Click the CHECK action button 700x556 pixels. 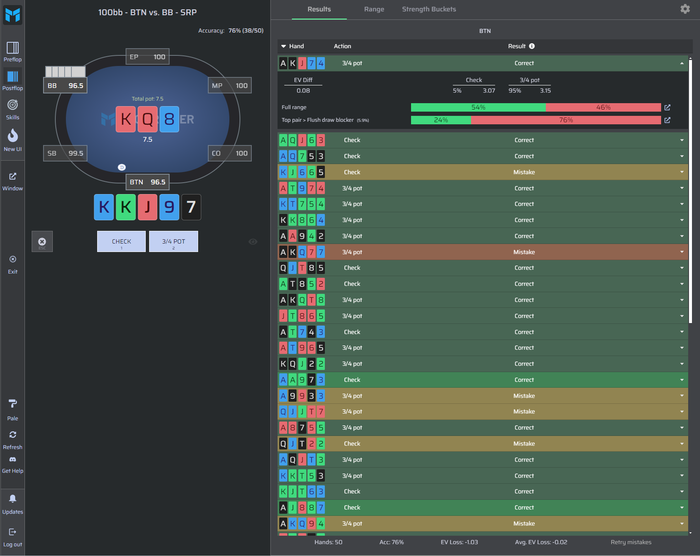coord(121,242)
